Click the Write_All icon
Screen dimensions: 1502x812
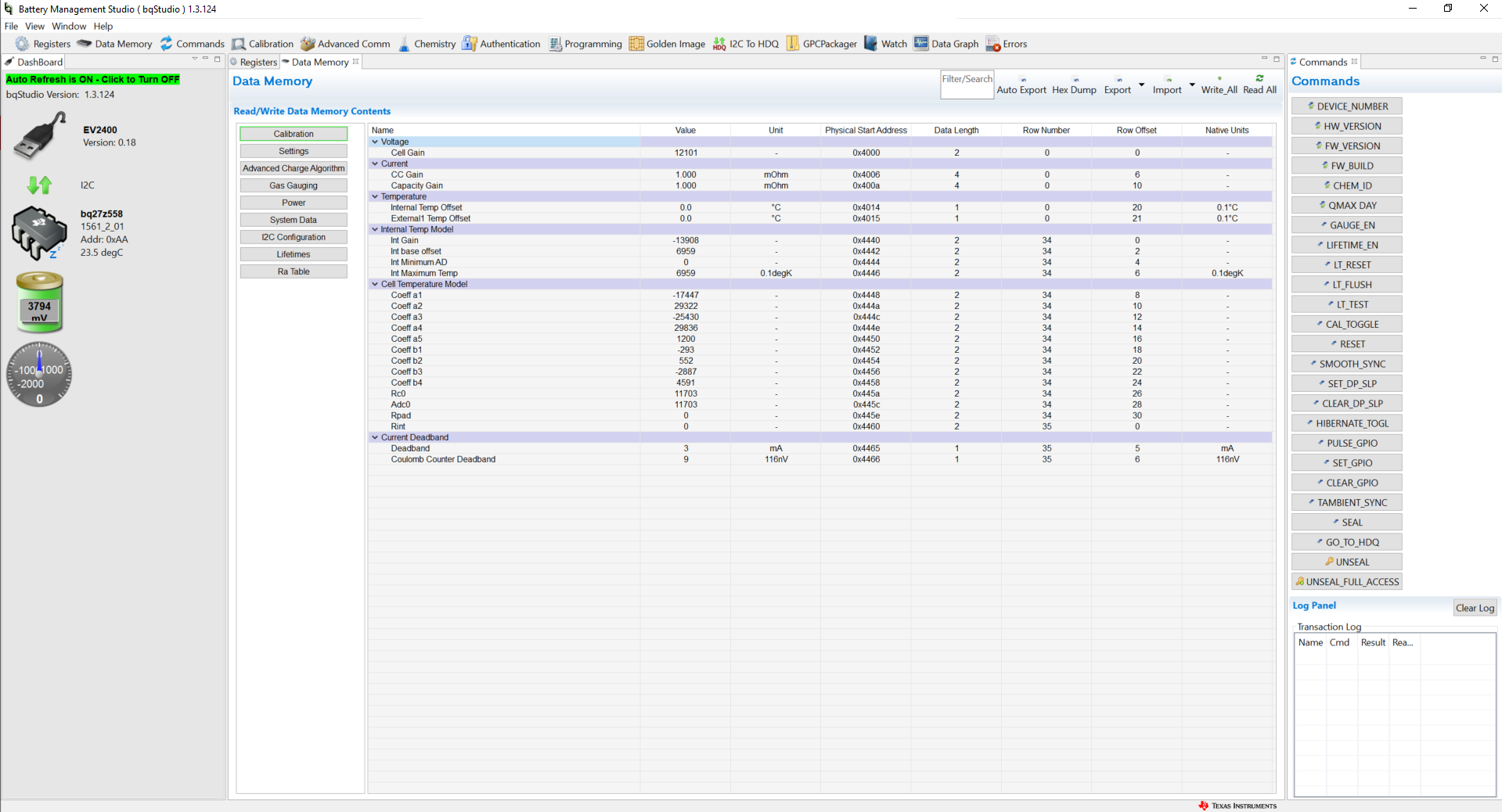coord(1219,84)
